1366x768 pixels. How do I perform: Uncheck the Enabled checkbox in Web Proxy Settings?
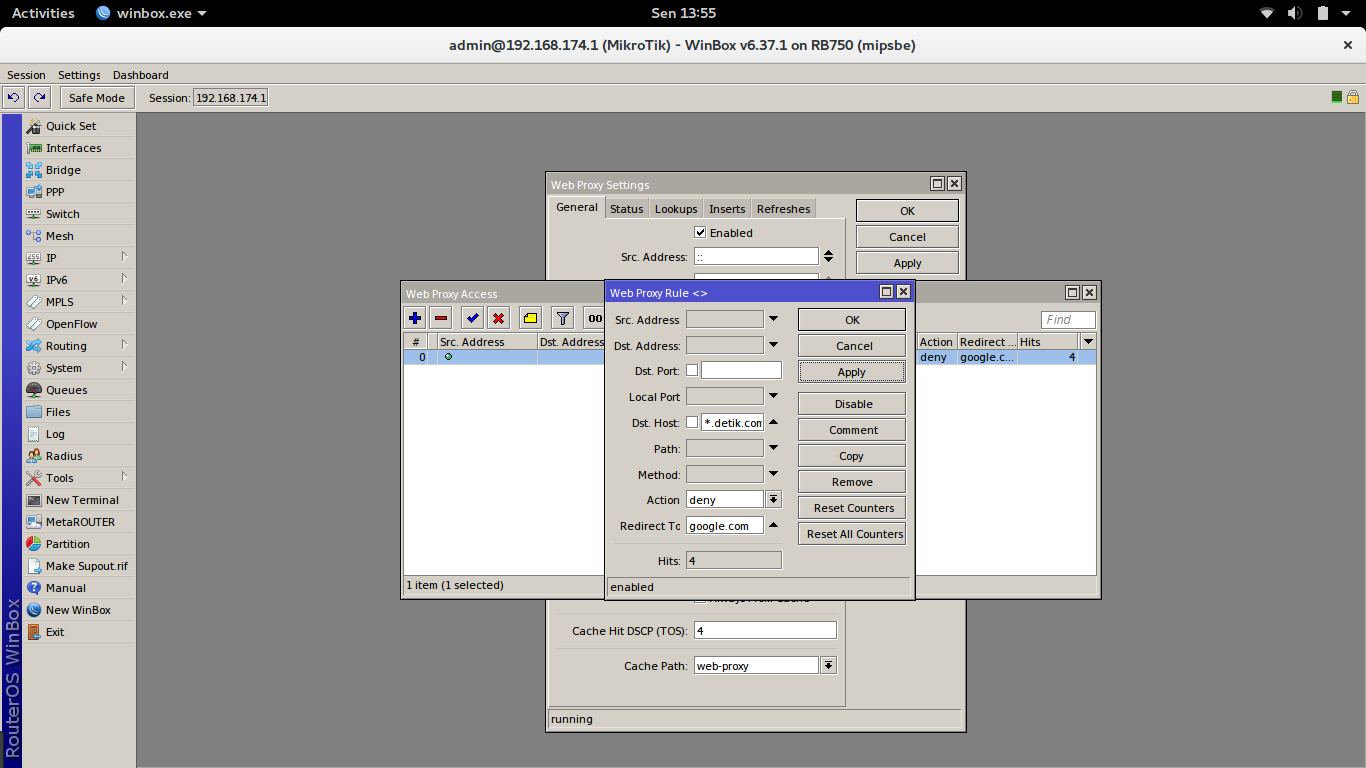(700, 232)
